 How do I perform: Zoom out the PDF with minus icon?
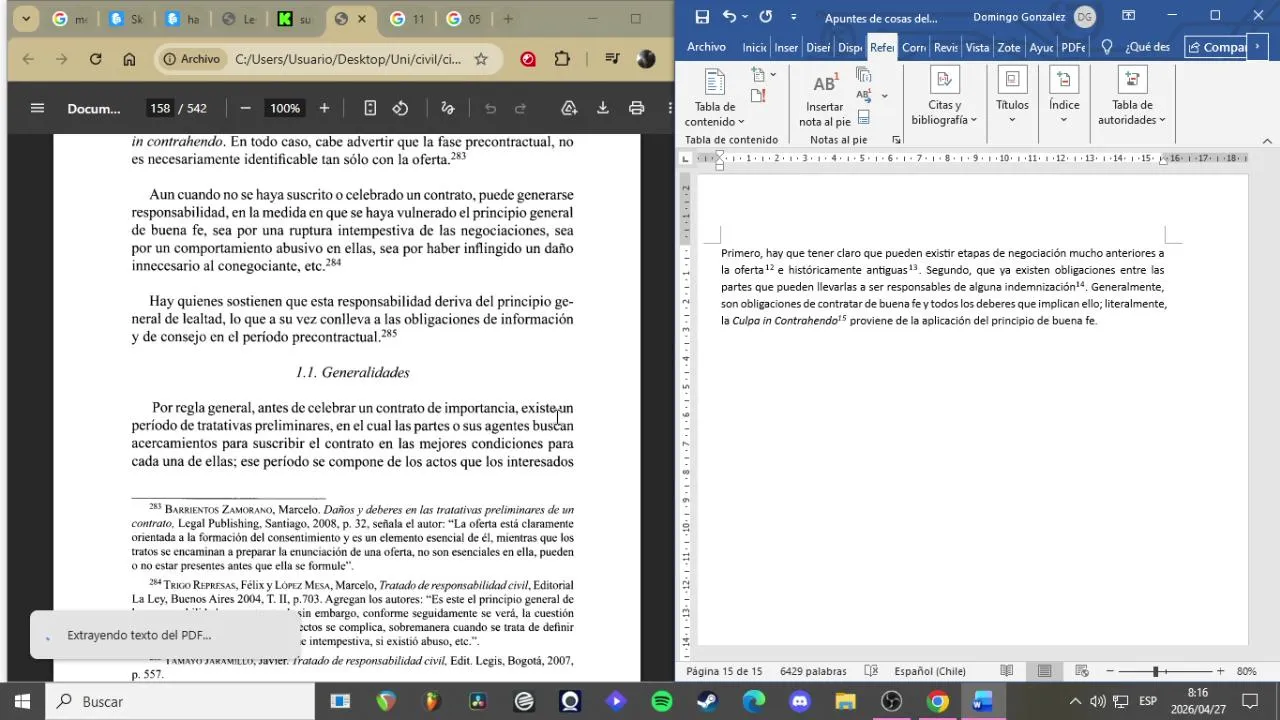pyautogui.click(x=246, y=108)
